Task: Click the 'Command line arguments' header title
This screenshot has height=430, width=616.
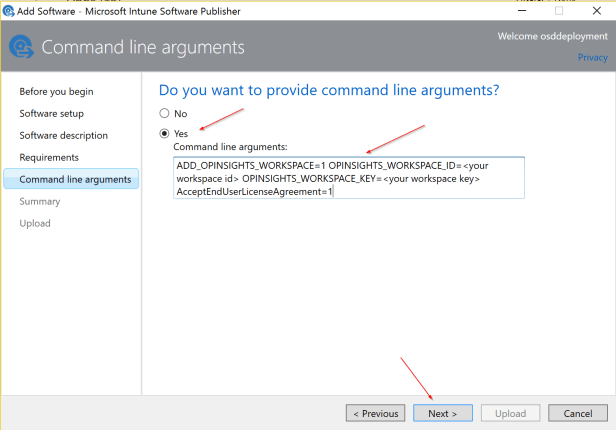Action: (x=143, y=47)
